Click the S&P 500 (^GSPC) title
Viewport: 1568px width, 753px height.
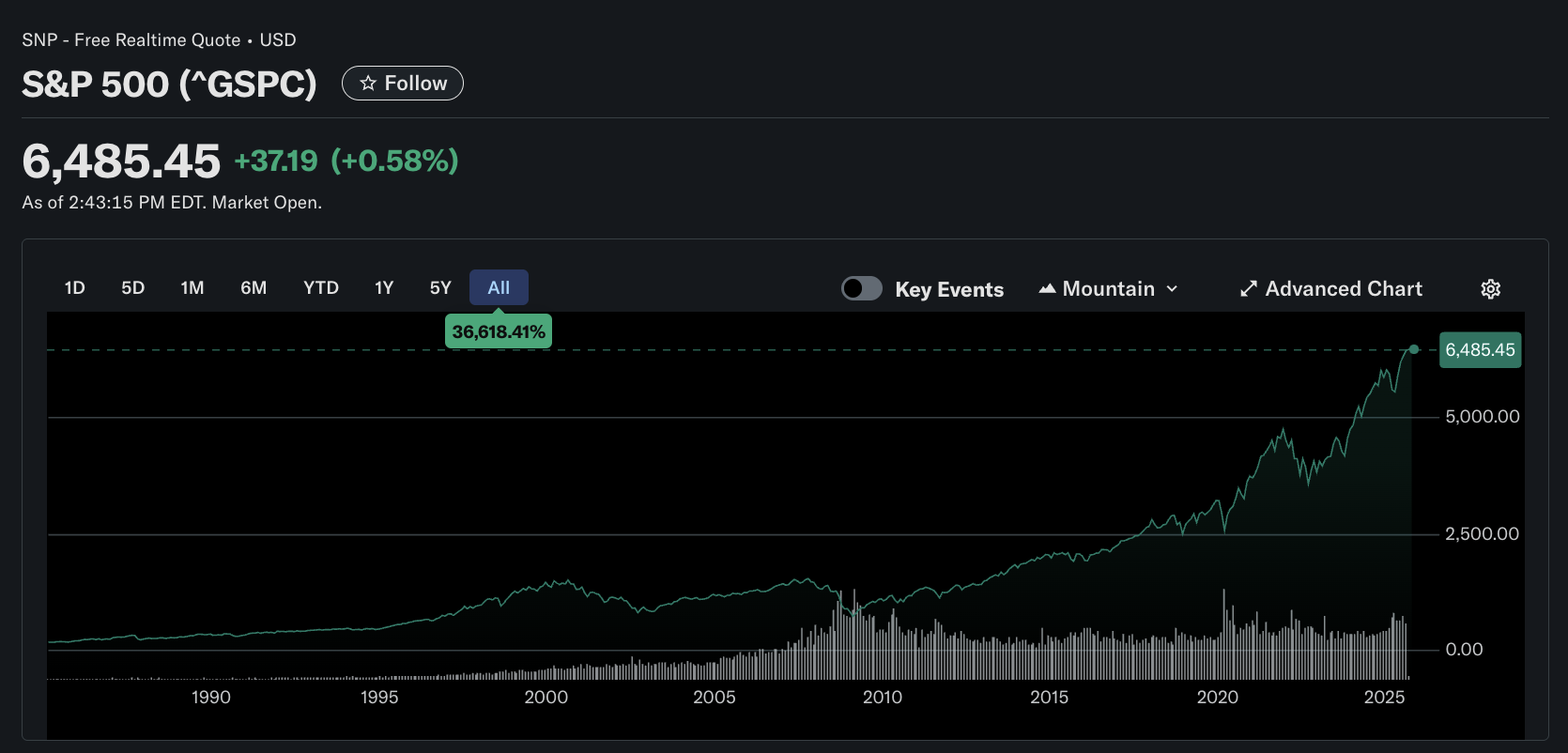(x=170, y=85)
